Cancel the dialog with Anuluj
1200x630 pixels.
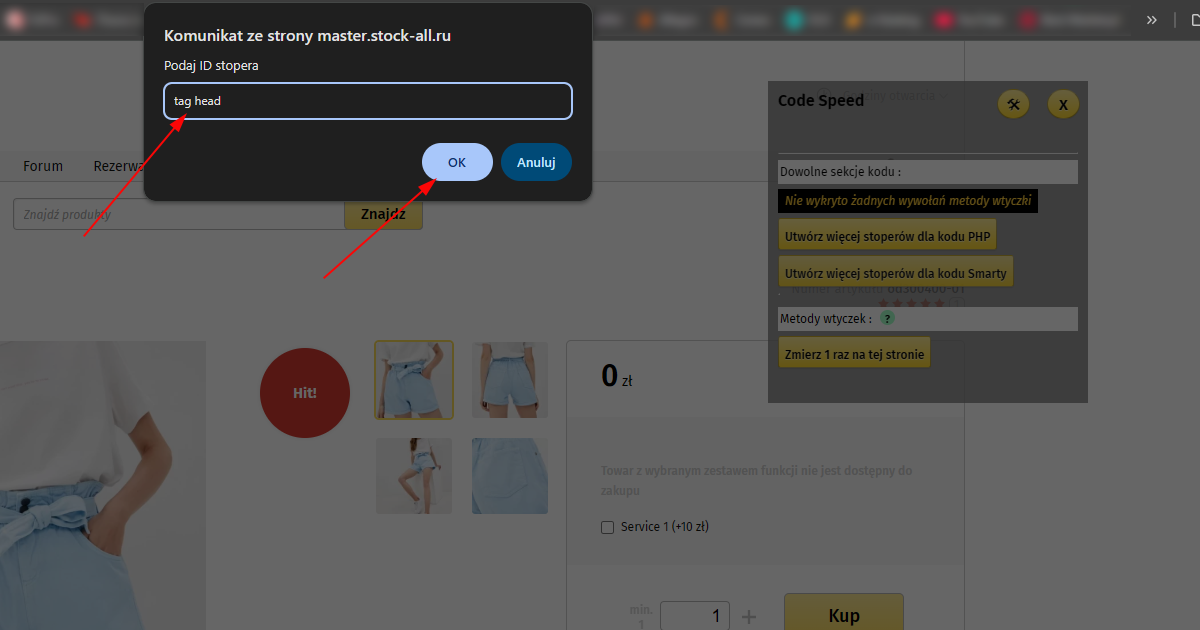coord(536,162)
